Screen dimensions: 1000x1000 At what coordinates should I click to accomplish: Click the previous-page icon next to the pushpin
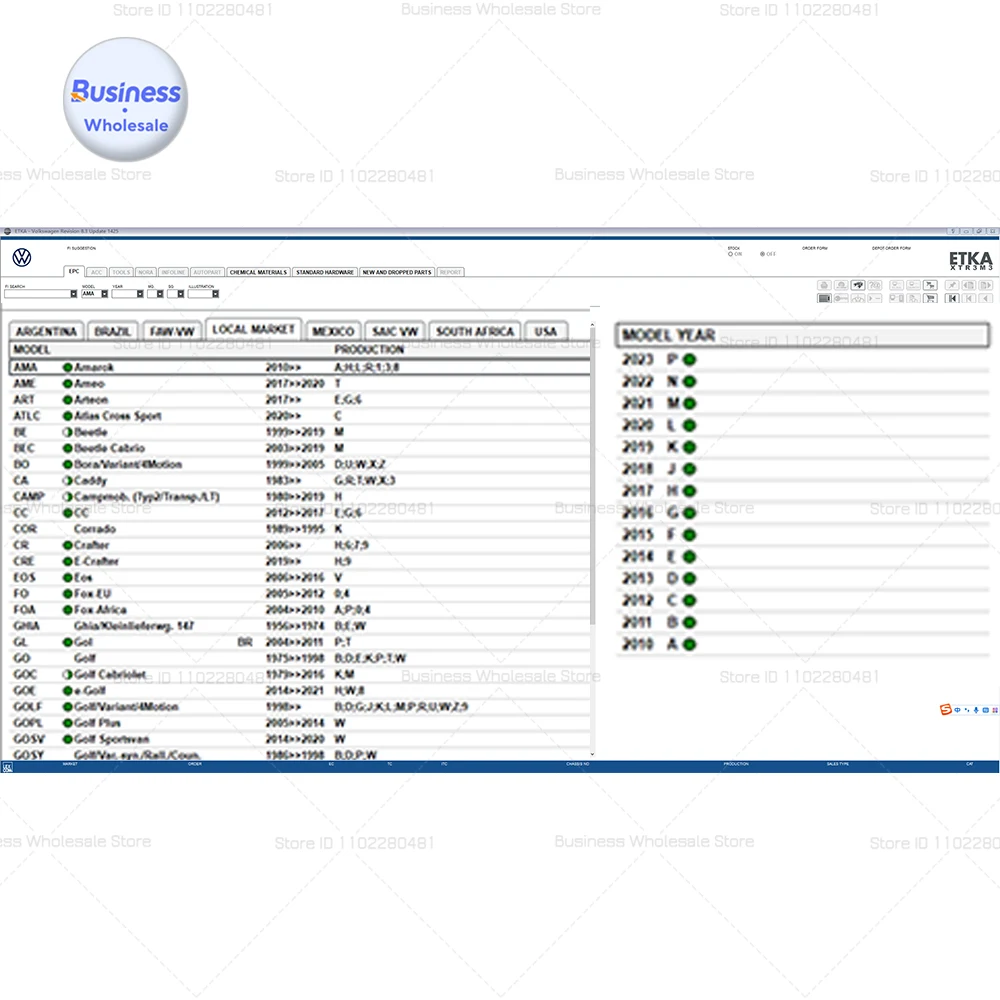click(x=969, y=285)
